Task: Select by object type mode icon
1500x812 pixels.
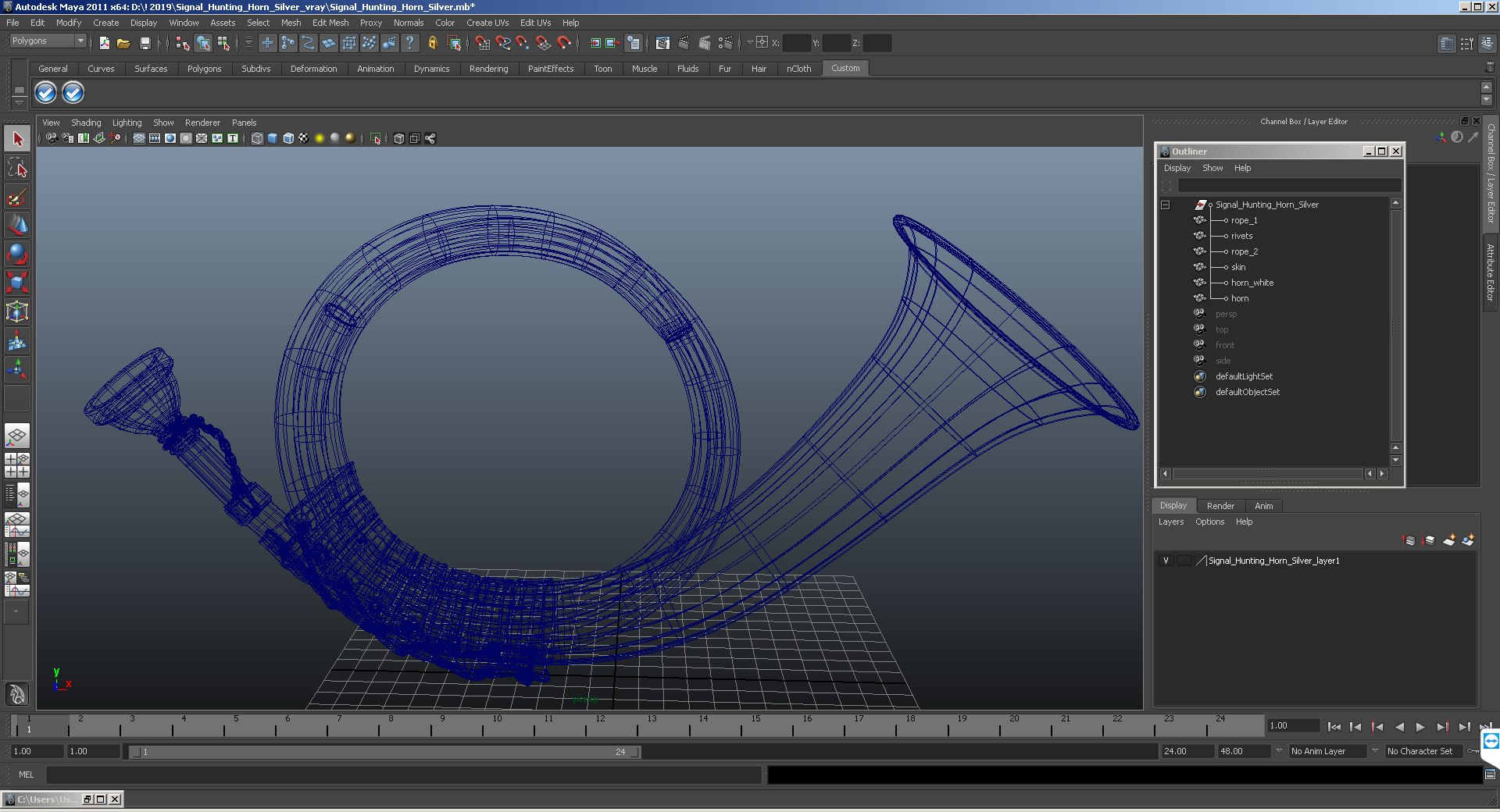Action: pos(203,43)
